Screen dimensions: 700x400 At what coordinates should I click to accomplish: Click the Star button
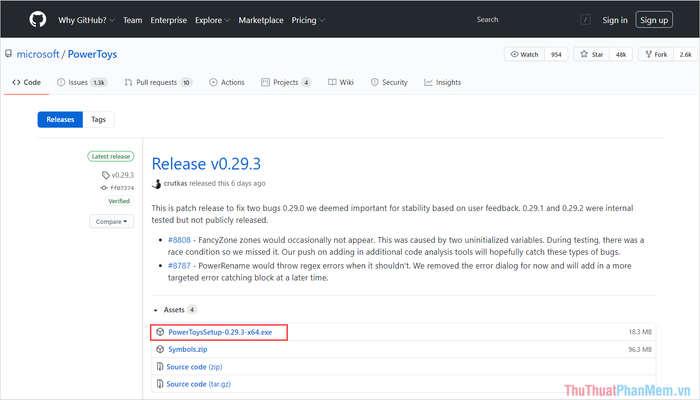[x=592, y=54]
